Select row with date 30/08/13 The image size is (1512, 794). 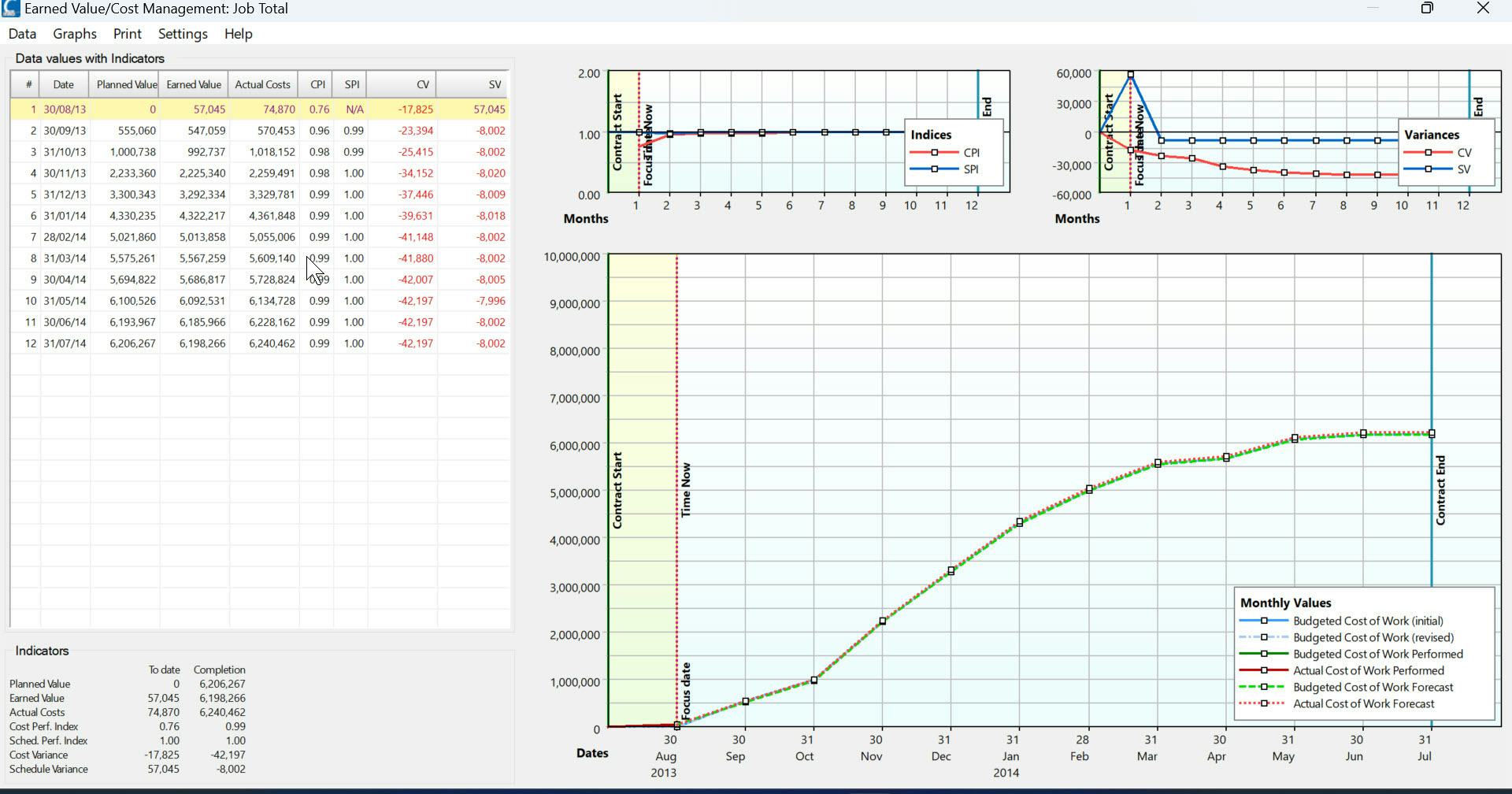(259, 109)
